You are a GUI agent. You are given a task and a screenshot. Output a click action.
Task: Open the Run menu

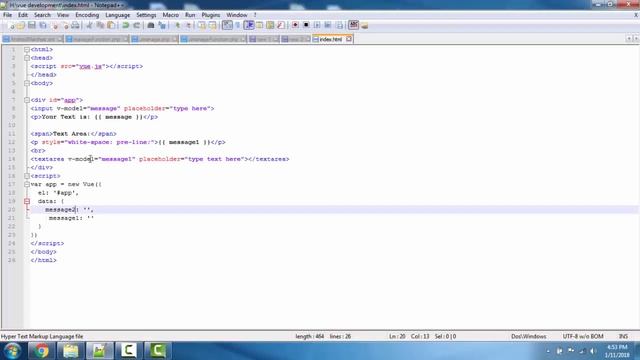coord(190,15)
